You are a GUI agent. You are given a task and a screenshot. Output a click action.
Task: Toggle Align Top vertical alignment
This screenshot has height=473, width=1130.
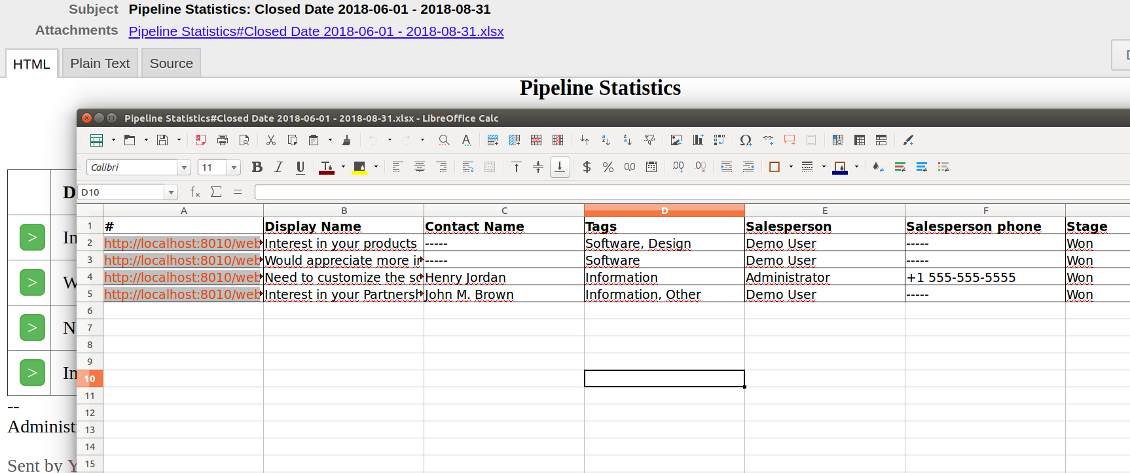tap(516, 167)
